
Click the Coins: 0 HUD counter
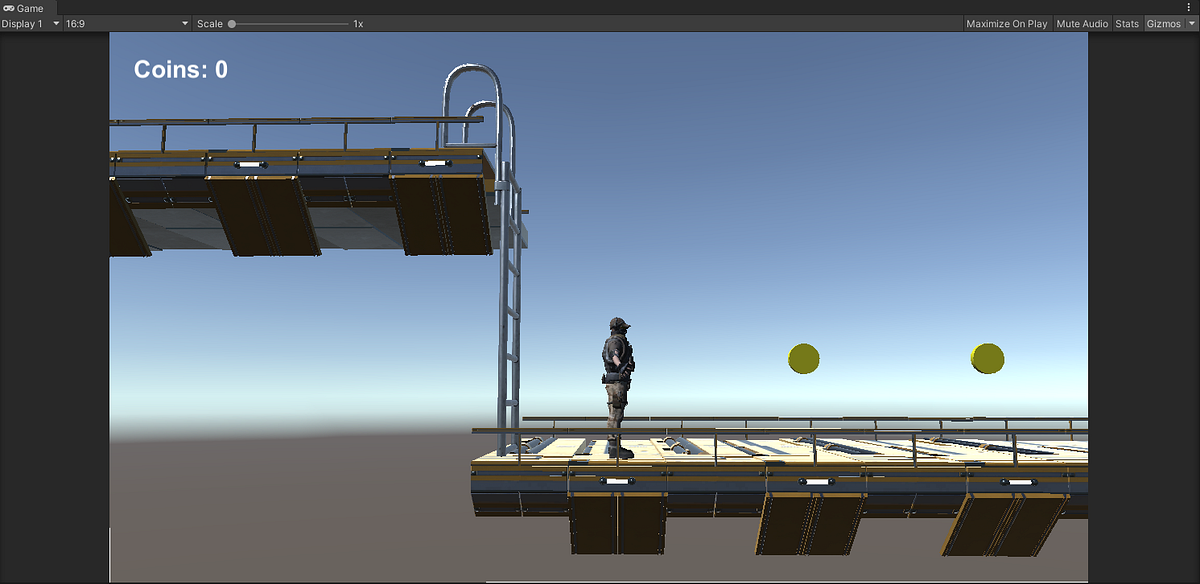pyautogui.click(x=180, y=69)
